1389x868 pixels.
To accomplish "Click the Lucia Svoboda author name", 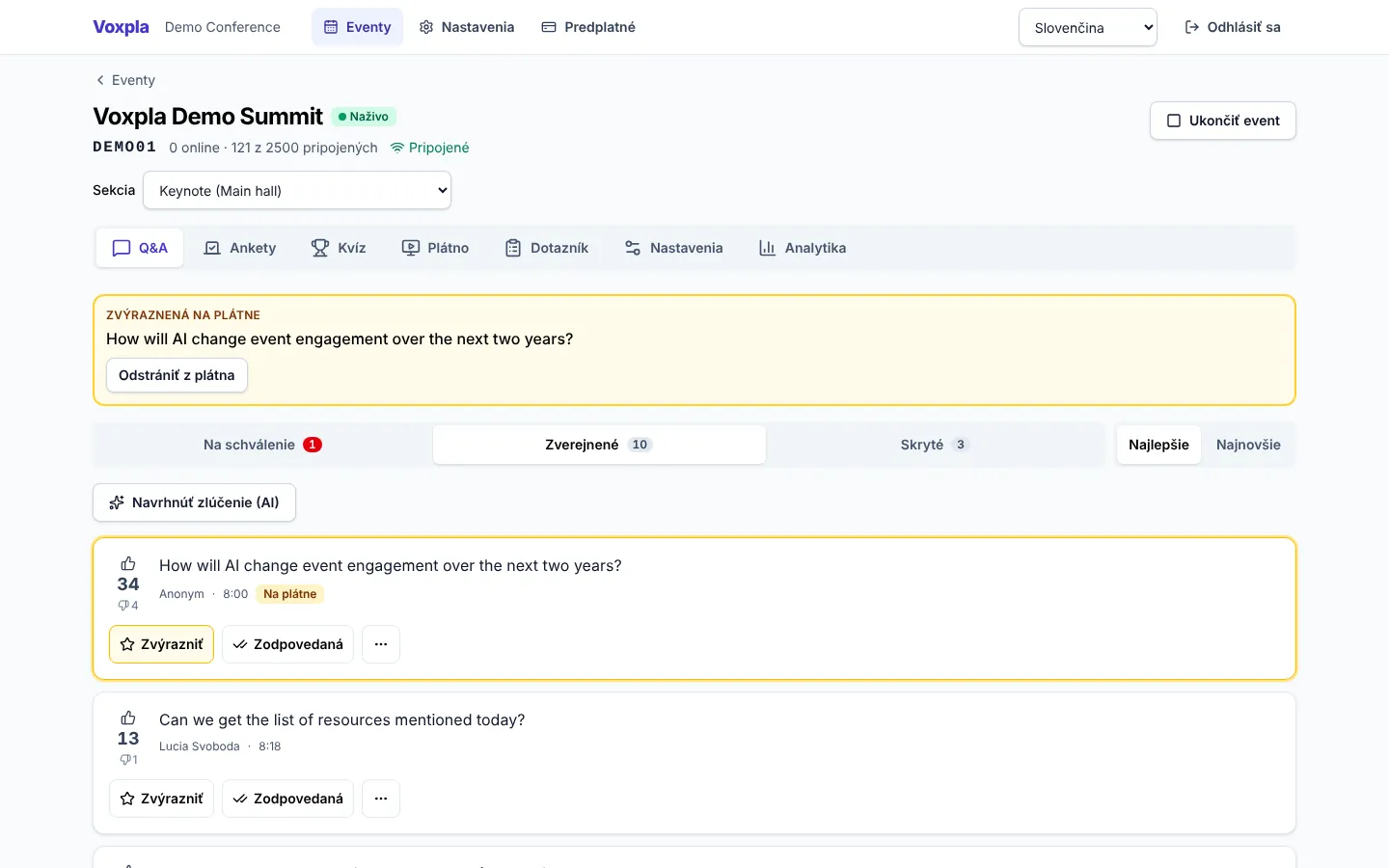I will 200,746.
